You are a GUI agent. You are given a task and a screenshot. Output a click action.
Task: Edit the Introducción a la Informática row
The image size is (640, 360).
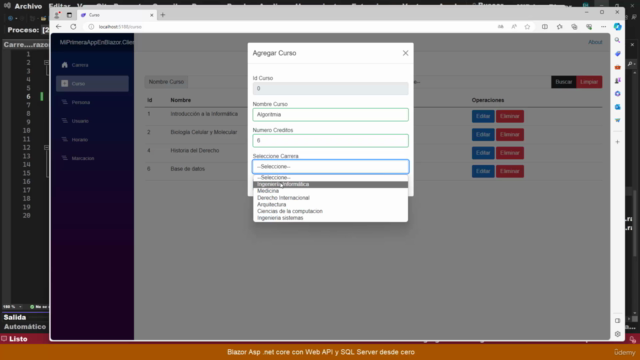pos(483,116)
